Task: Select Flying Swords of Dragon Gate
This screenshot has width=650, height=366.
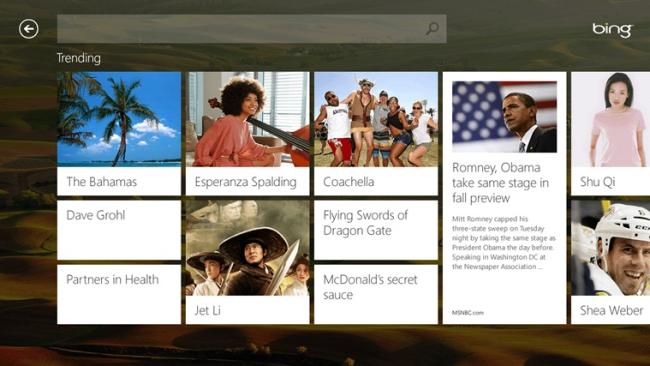Action: point(376,230)
